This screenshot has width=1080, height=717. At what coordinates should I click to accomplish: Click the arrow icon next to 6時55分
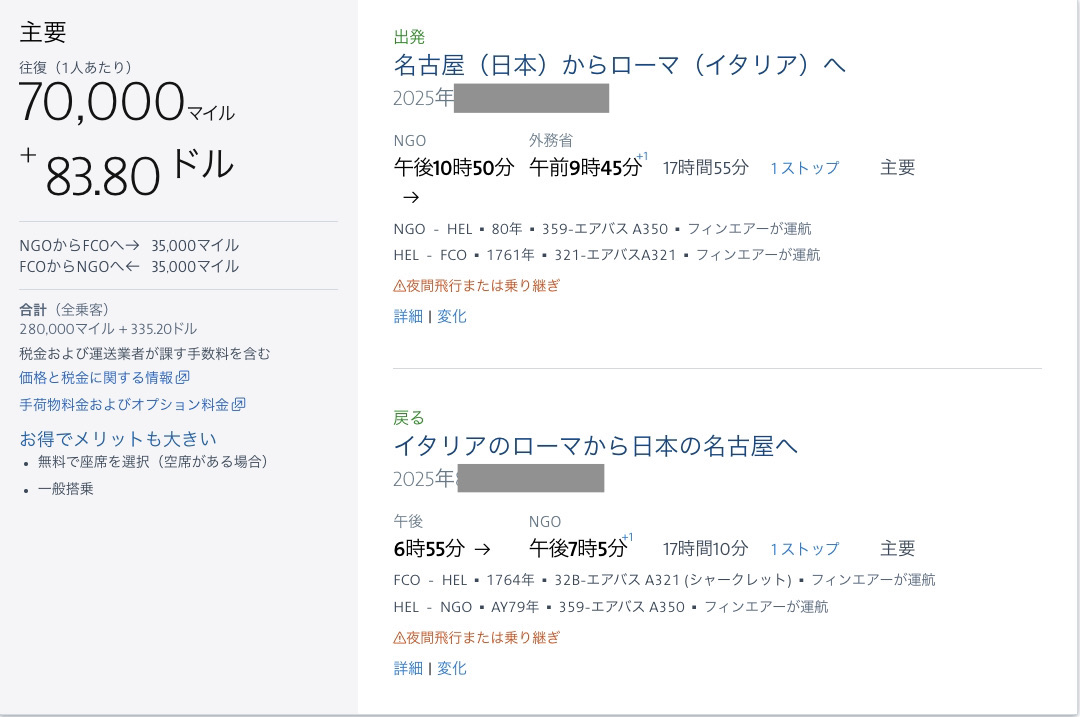tap(484, 548)
